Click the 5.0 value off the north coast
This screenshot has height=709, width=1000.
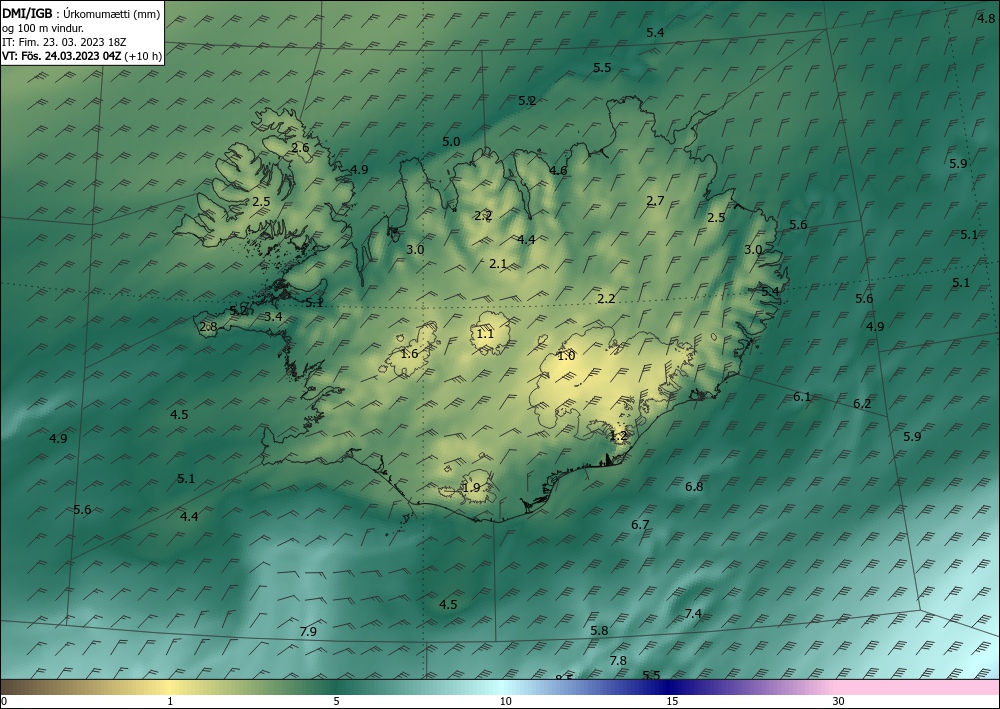[x=451, y=142]
